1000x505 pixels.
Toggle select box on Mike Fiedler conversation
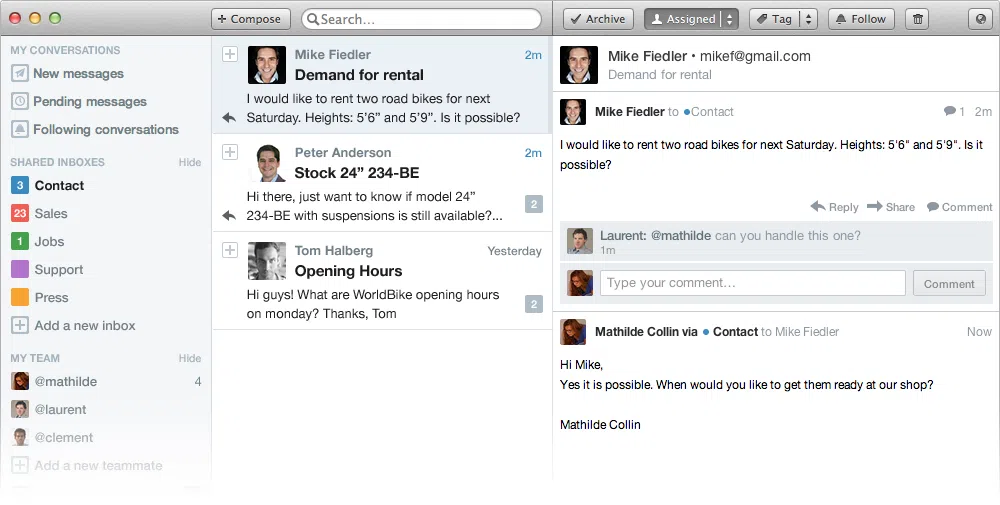230,54
